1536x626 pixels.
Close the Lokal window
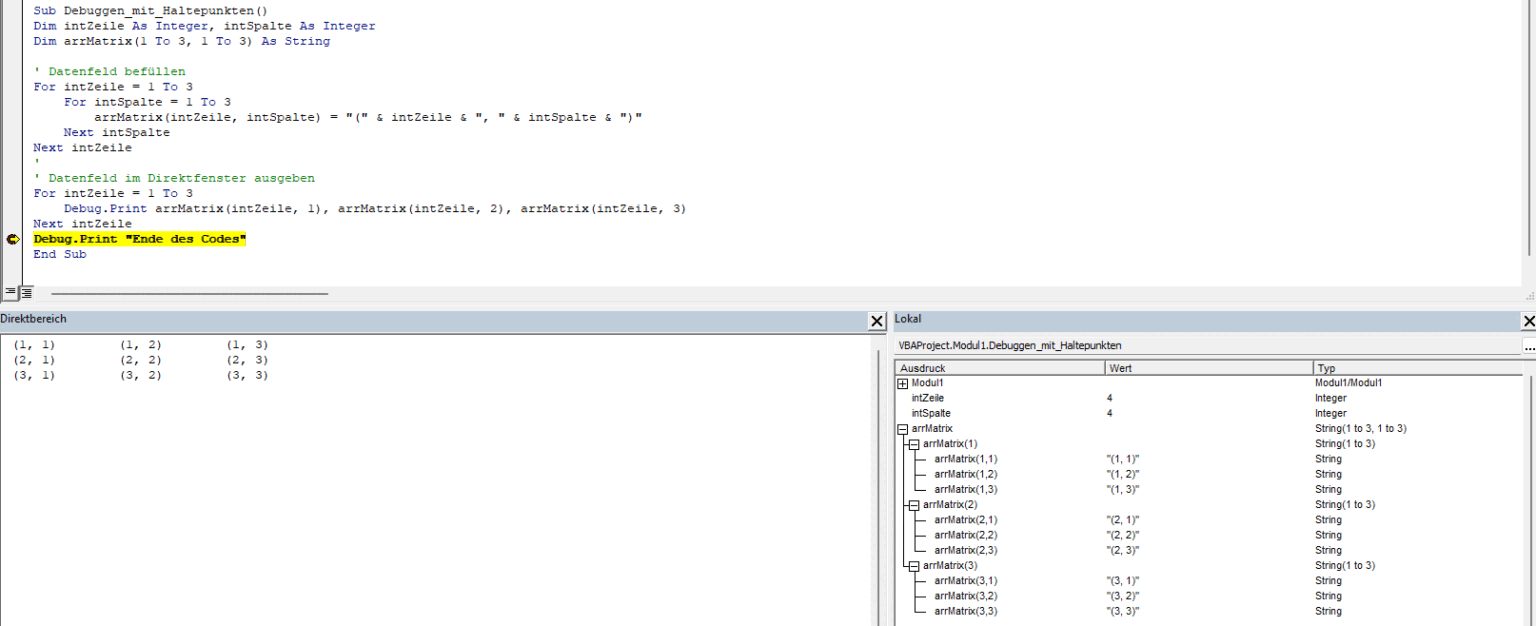tap(1529, 321)
